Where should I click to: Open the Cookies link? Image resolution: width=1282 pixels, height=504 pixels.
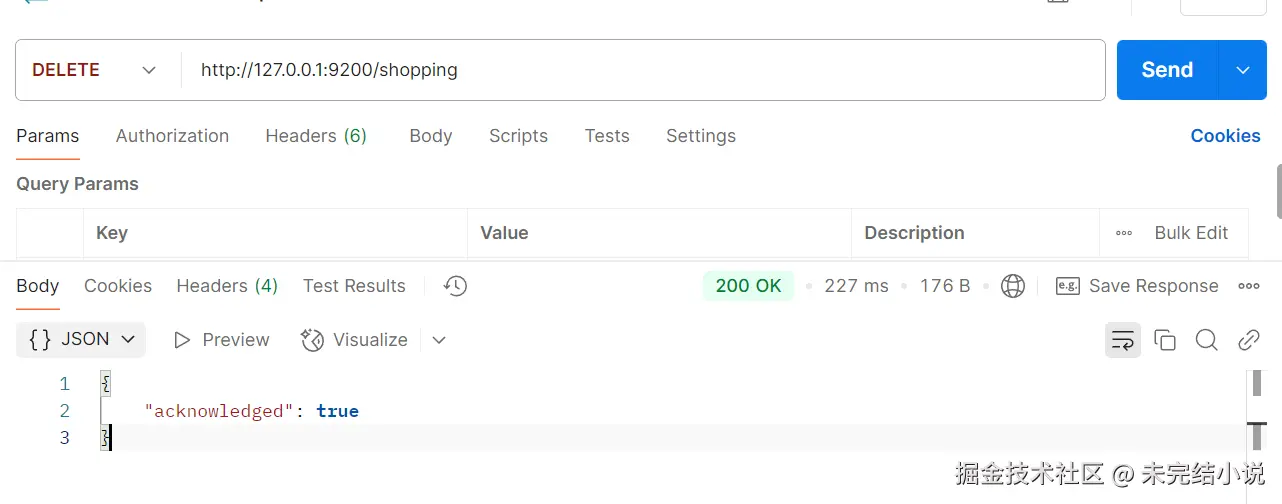(1225, 136)
